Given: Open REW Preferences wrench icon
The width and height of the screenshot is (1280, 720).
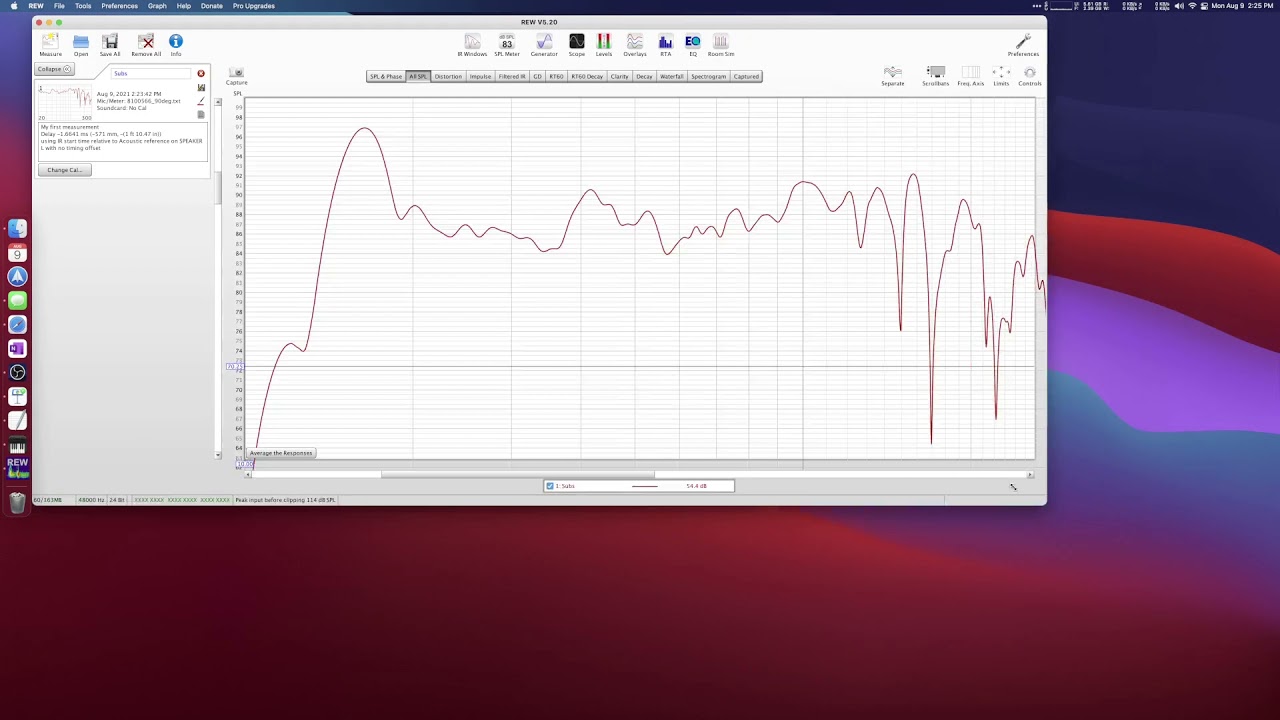Looking at the screenshot, I should [1023, 42].
